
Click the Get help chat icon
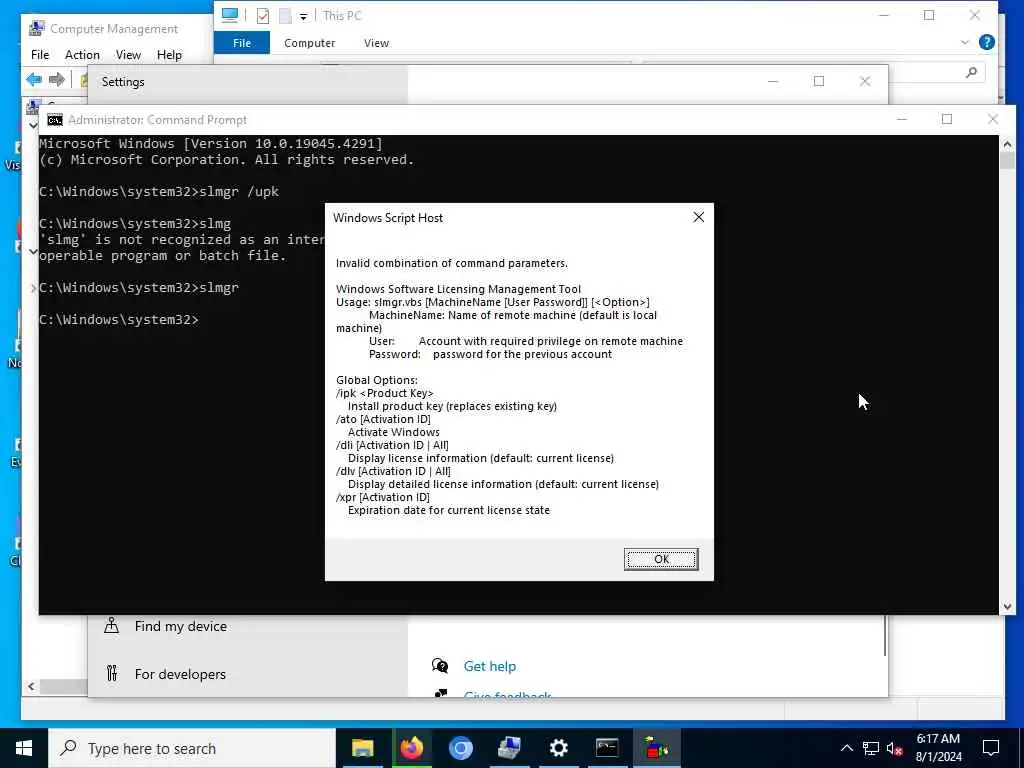tap(440, 665)
